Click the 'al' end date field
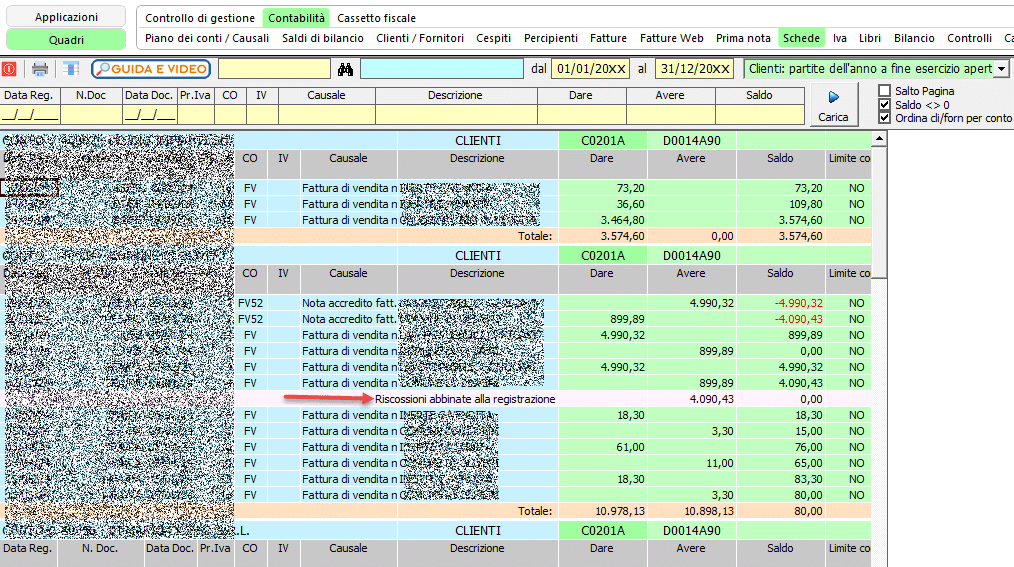This screenshot has width=1014, height=567. click(x=694, y=69)
